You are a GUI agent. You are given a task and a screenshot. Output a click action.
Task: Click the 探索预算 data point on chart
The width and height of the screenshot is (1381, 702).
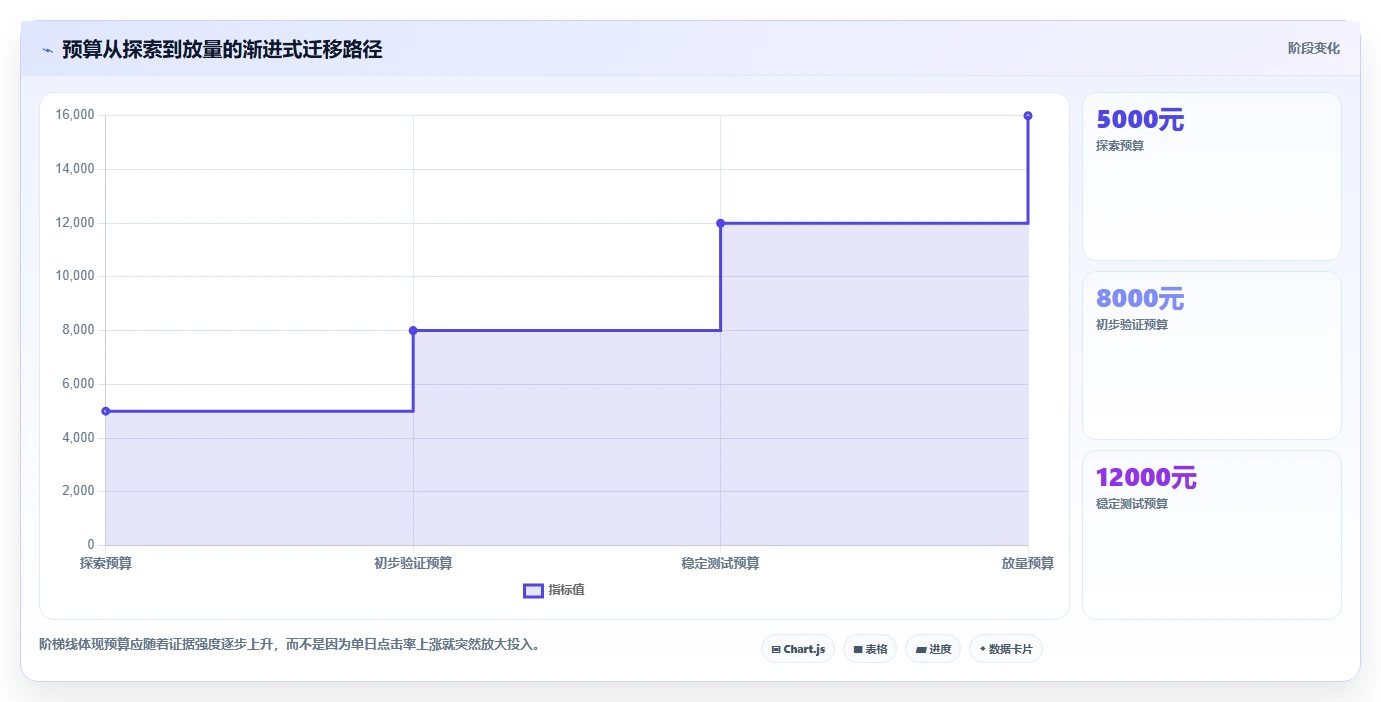point(106,411)
